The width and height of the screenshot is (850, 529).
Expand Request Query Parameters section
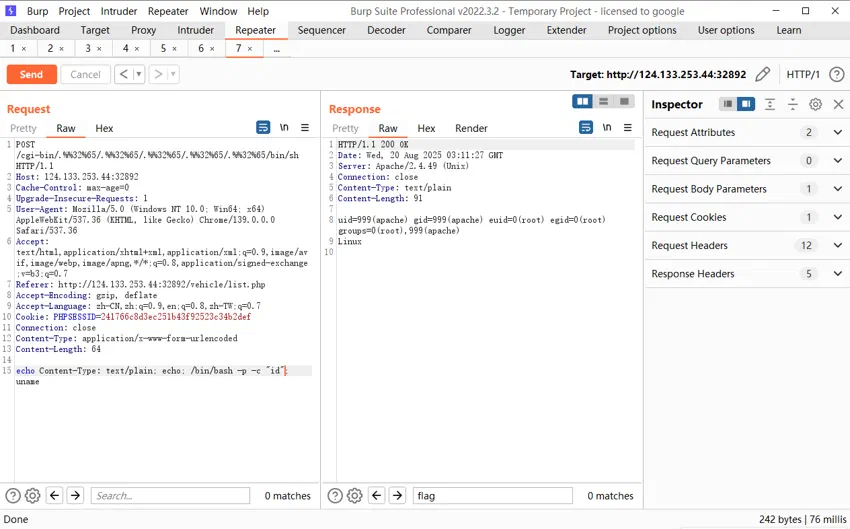[838, 160]
